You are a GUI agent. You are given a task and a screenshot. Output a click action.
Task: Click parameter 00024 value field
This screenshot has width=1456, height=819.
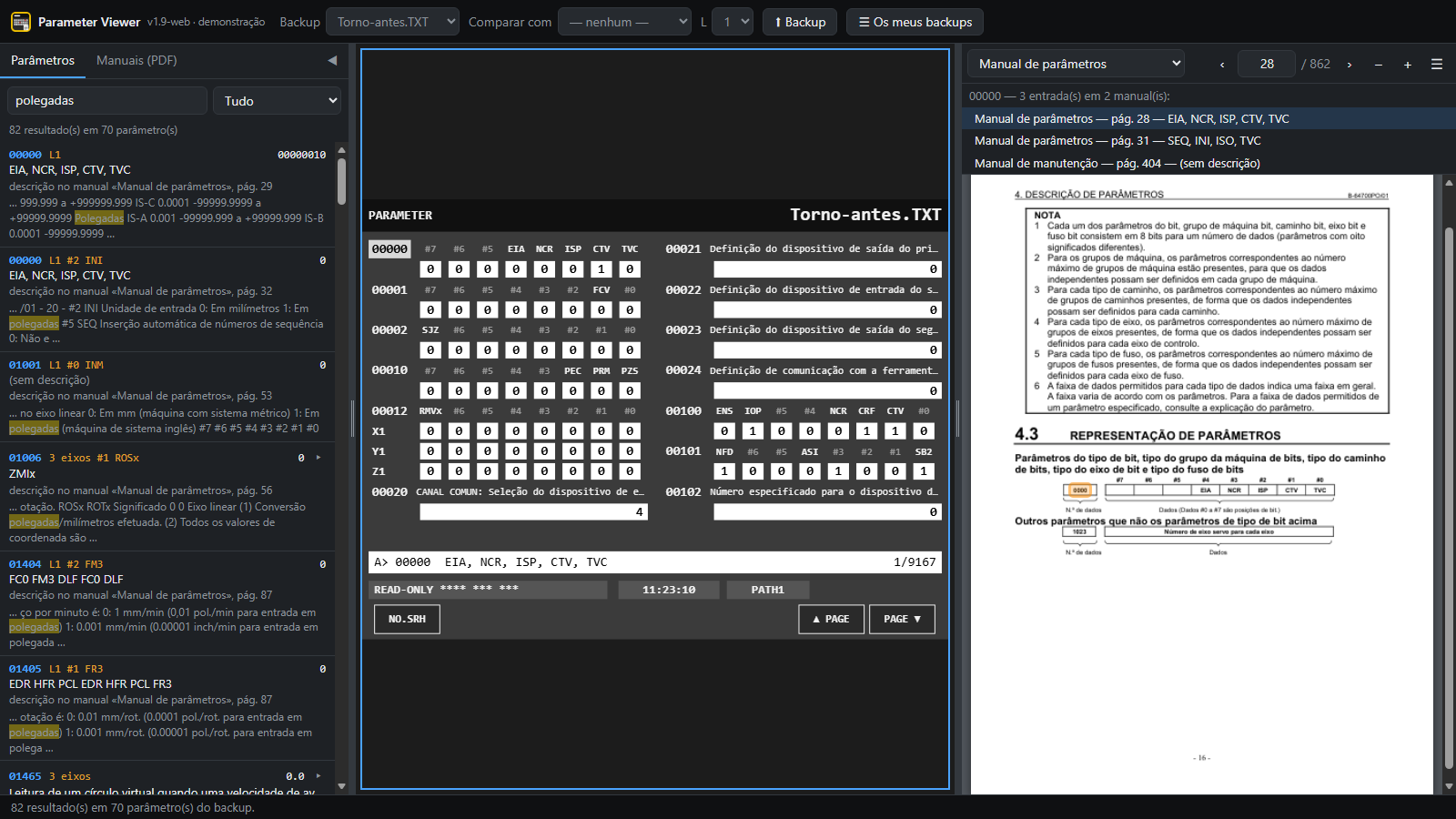click(x=827, y=390)
